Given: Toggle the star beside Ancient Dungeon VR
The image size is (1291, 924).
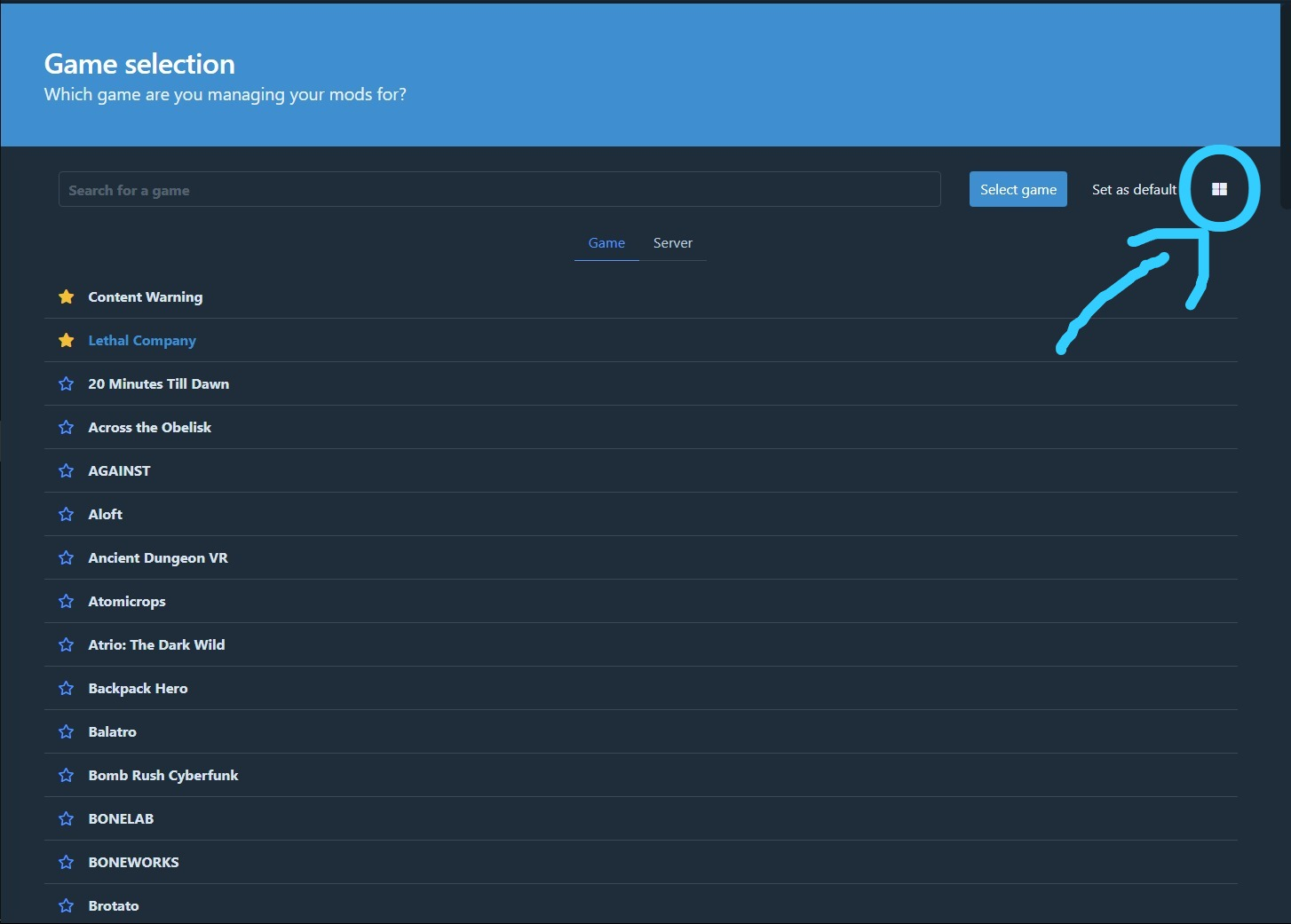Looking at the screenshot, I should (66, 557).
